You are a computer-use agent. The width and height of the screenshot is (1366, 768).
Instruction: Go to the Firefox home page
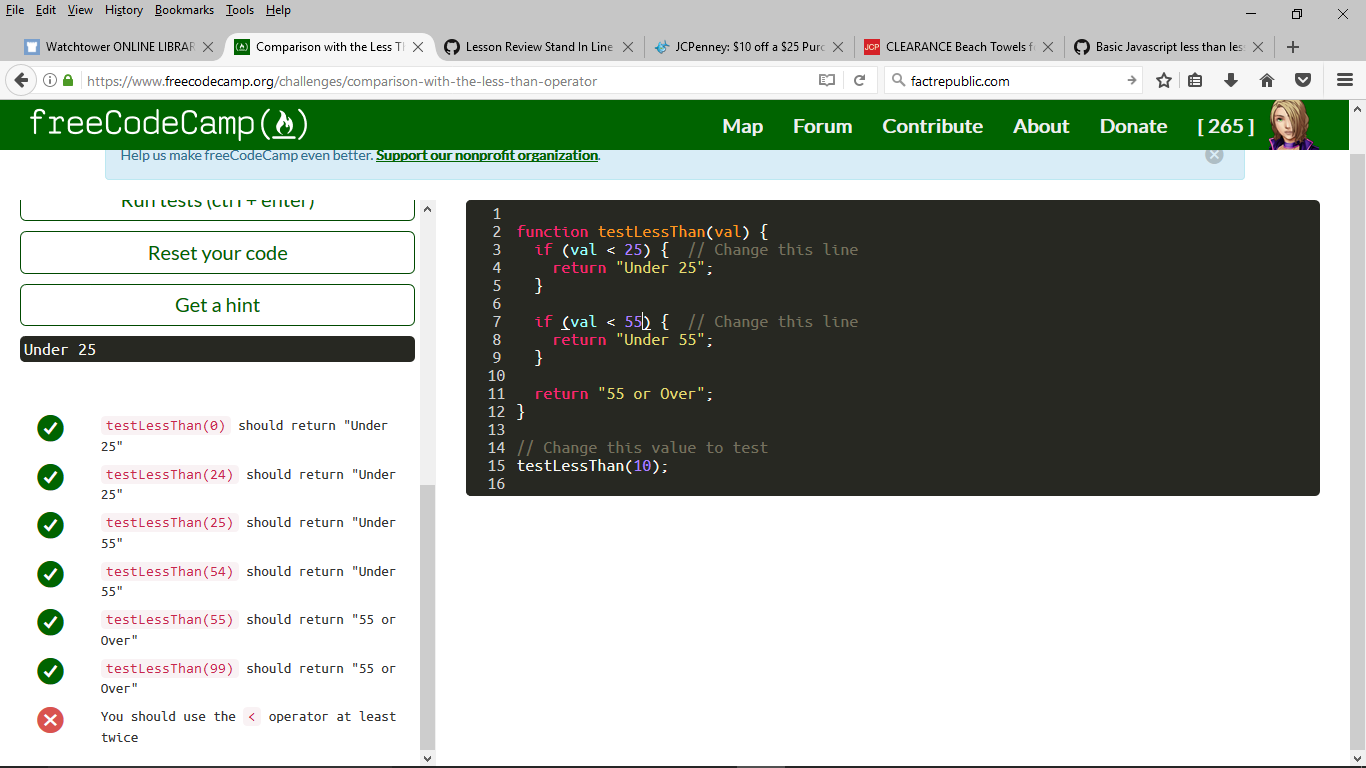point(1266,80)
